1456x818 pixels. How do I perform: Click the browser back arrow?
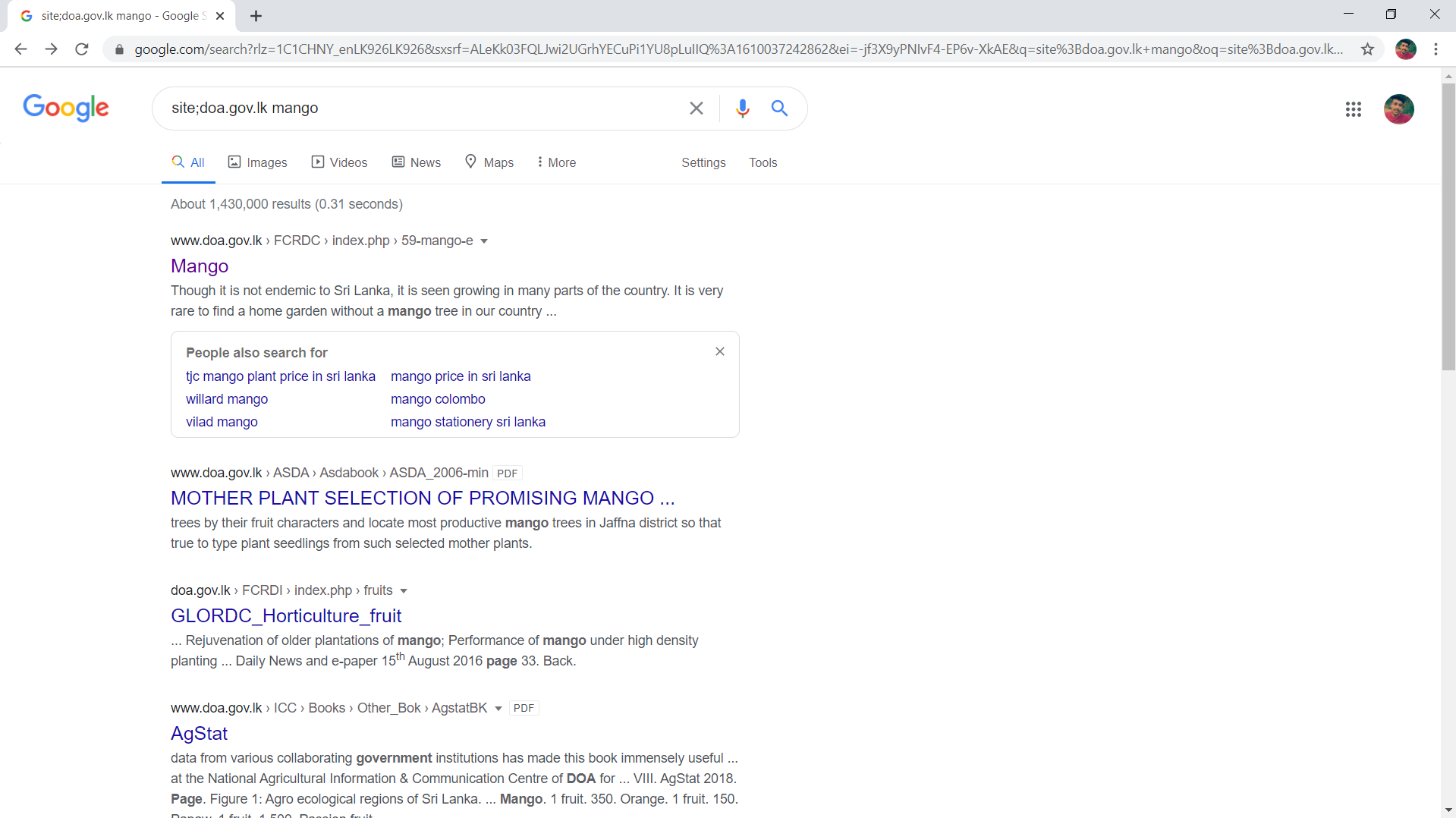pos(20,49)
